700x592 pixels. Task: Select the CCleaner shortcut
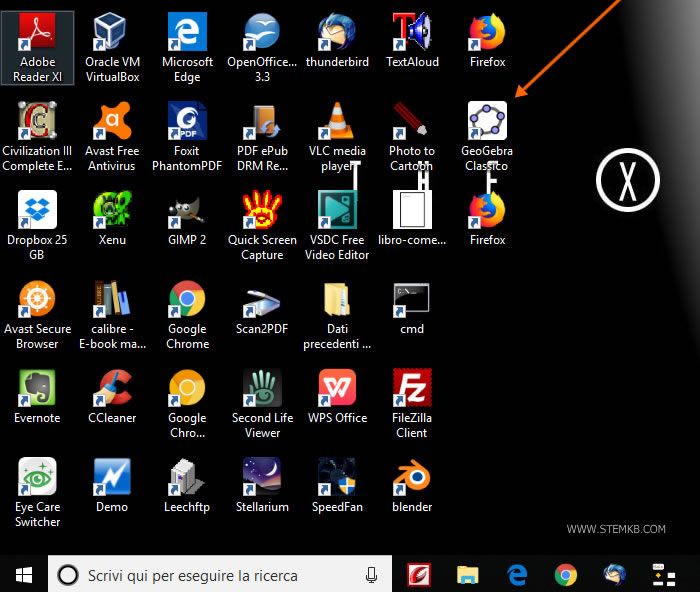pos(112,396)
